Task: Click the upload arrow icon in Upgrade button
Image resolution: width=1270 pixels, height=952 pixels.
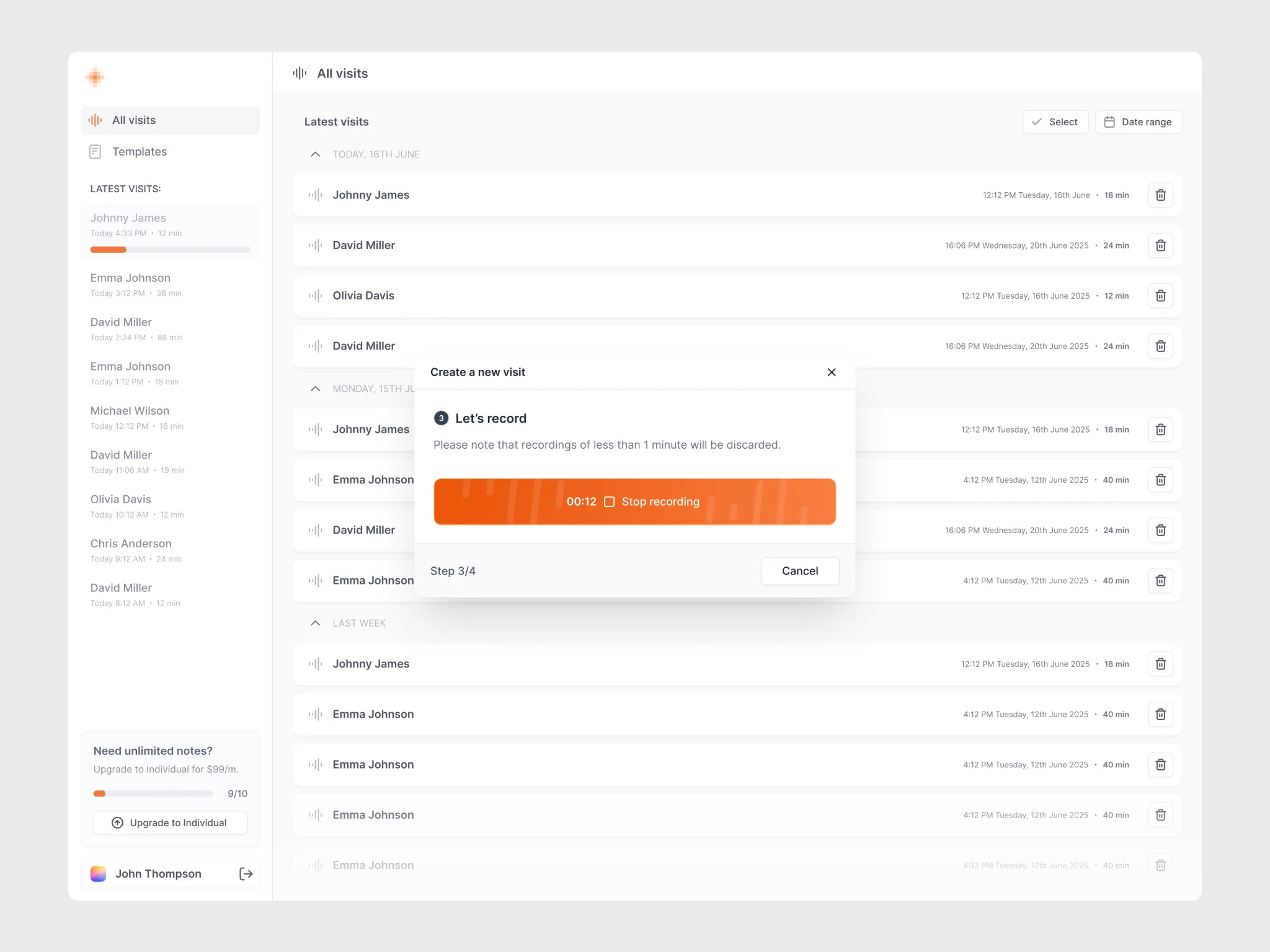Action: pyautogui.click(x=117, y=822)
